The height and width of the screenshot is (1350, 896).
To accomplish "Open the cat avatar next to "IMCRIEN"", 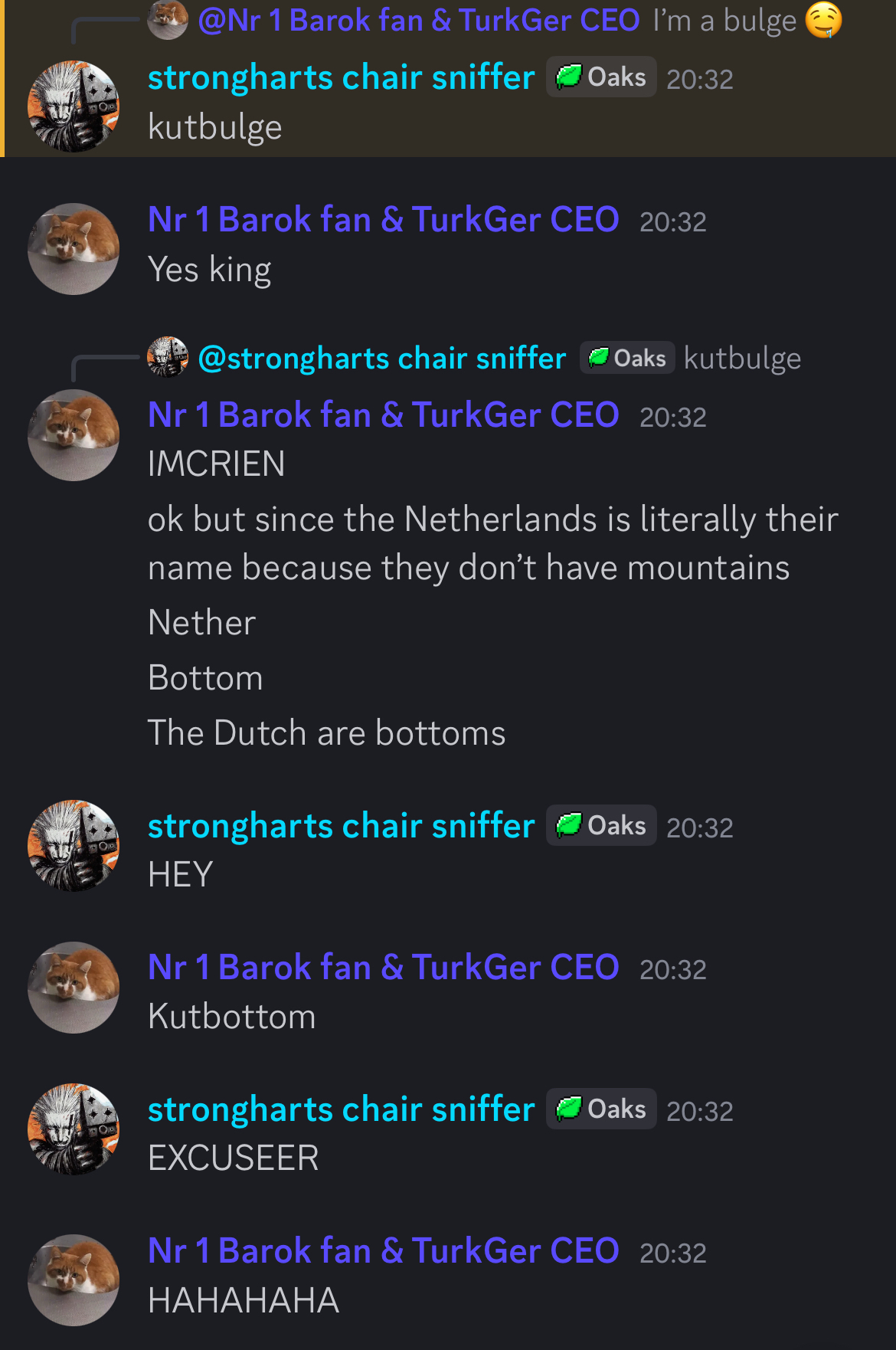I will tap(74, 435).
